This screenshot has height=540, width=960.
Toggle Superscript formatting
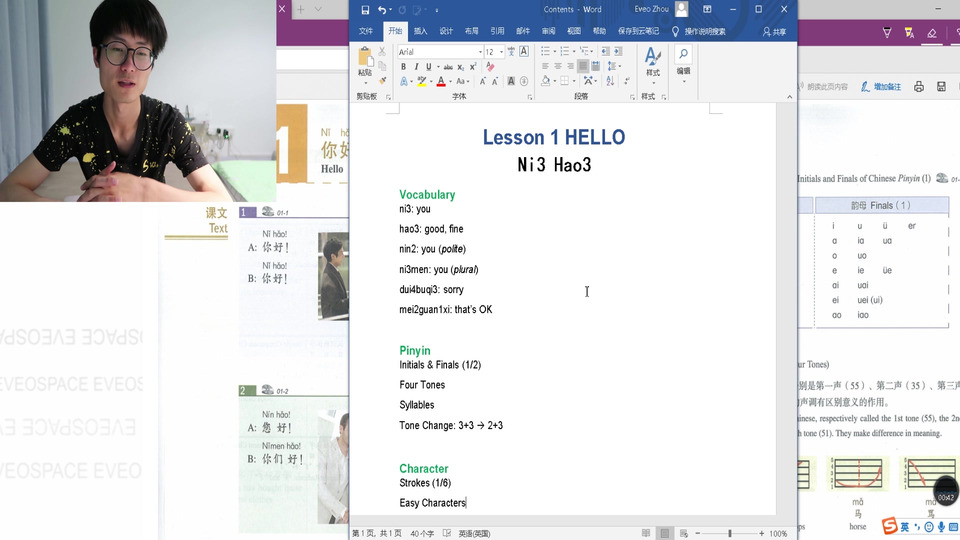pyautogui.click(x=473, y=67)
